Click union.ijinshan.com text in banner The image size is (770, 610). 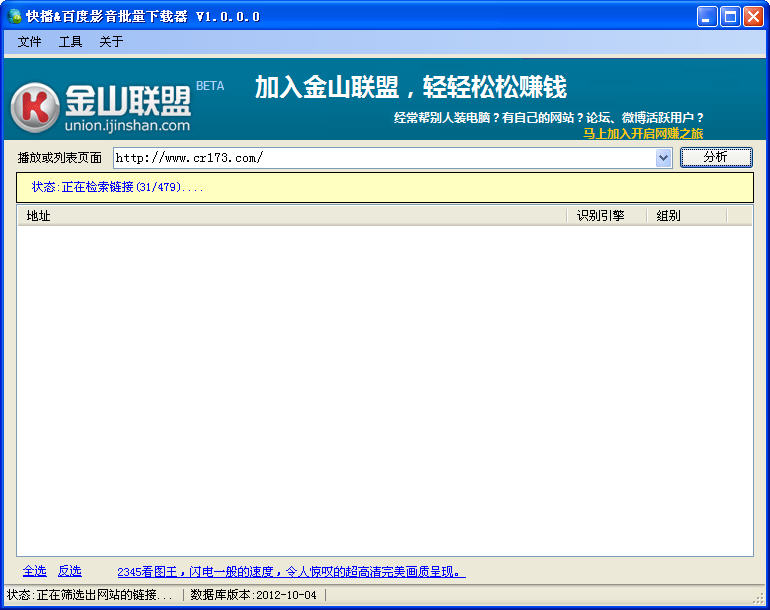pyautogui.click(x=127, y=125)
